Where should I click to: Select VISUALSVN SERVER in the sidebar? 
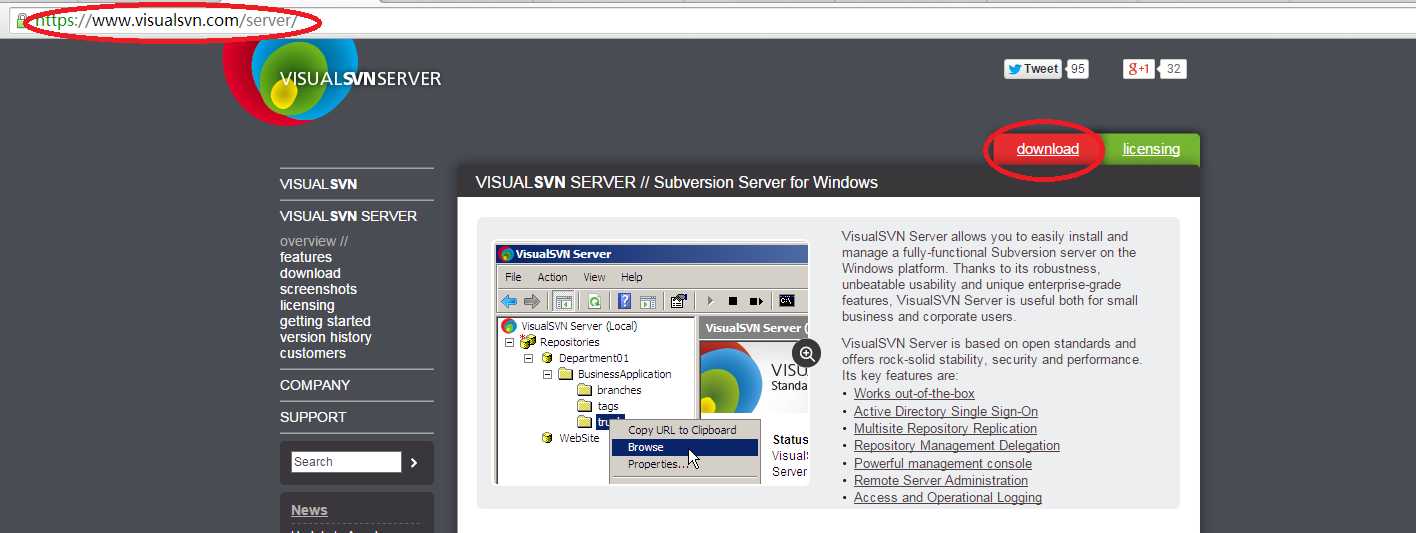348,216
